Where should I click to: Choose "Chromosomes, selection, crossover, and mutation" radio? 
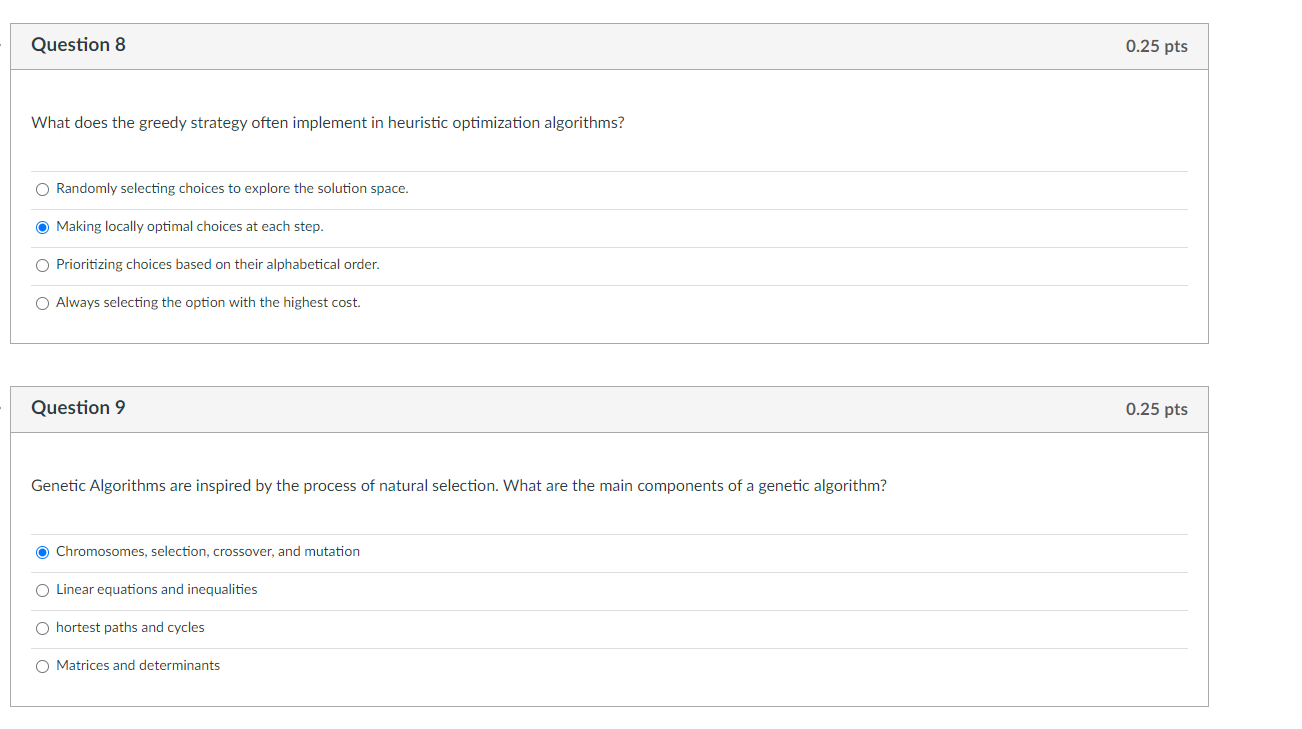[42, 552]
